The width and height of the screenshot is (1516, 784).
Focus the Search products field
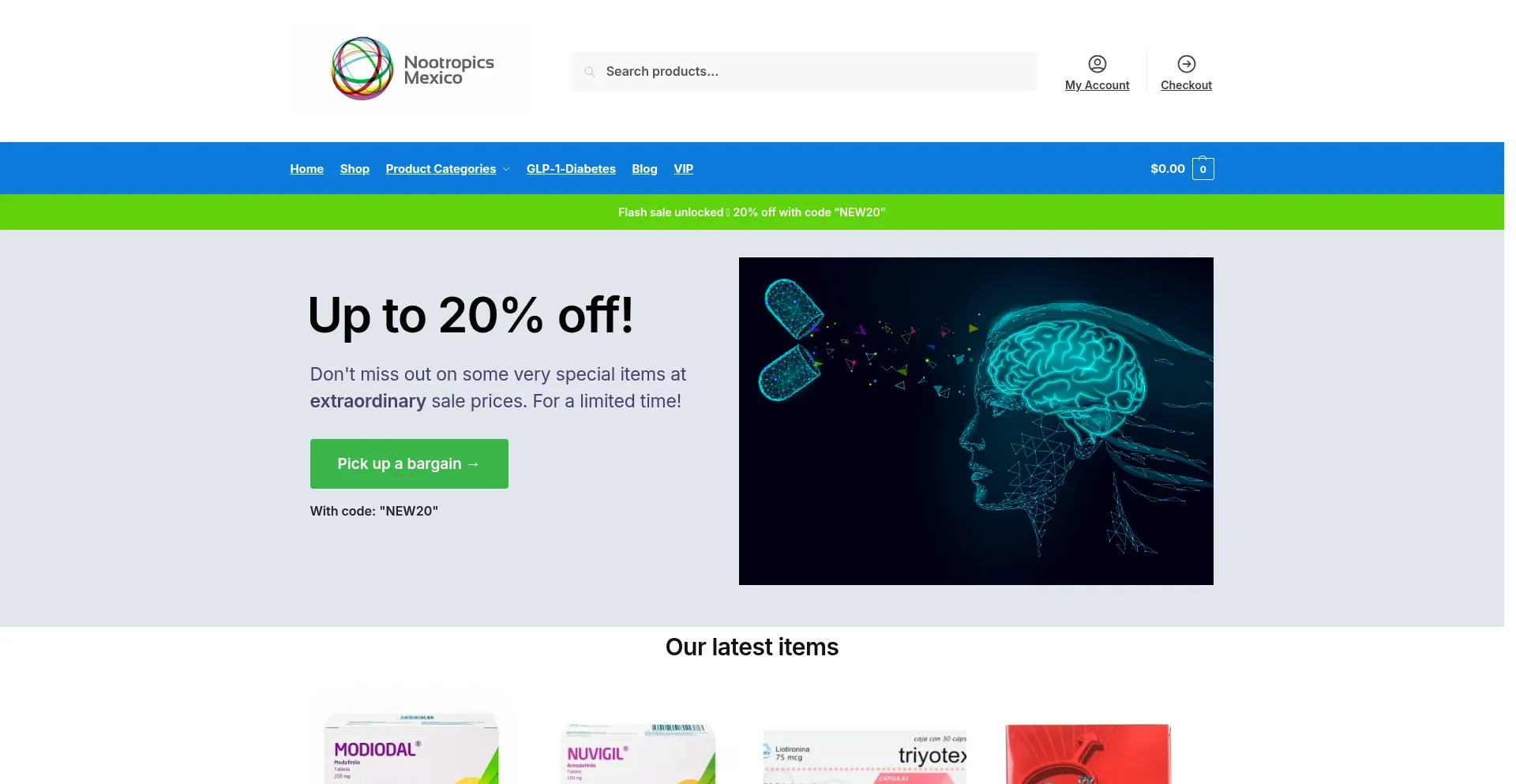tap(804, 72)
